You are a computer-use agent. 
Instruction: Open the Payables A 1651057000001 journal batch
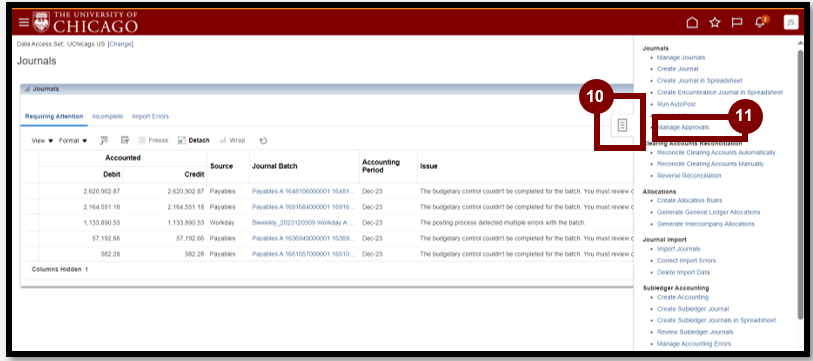coord(303,254)
